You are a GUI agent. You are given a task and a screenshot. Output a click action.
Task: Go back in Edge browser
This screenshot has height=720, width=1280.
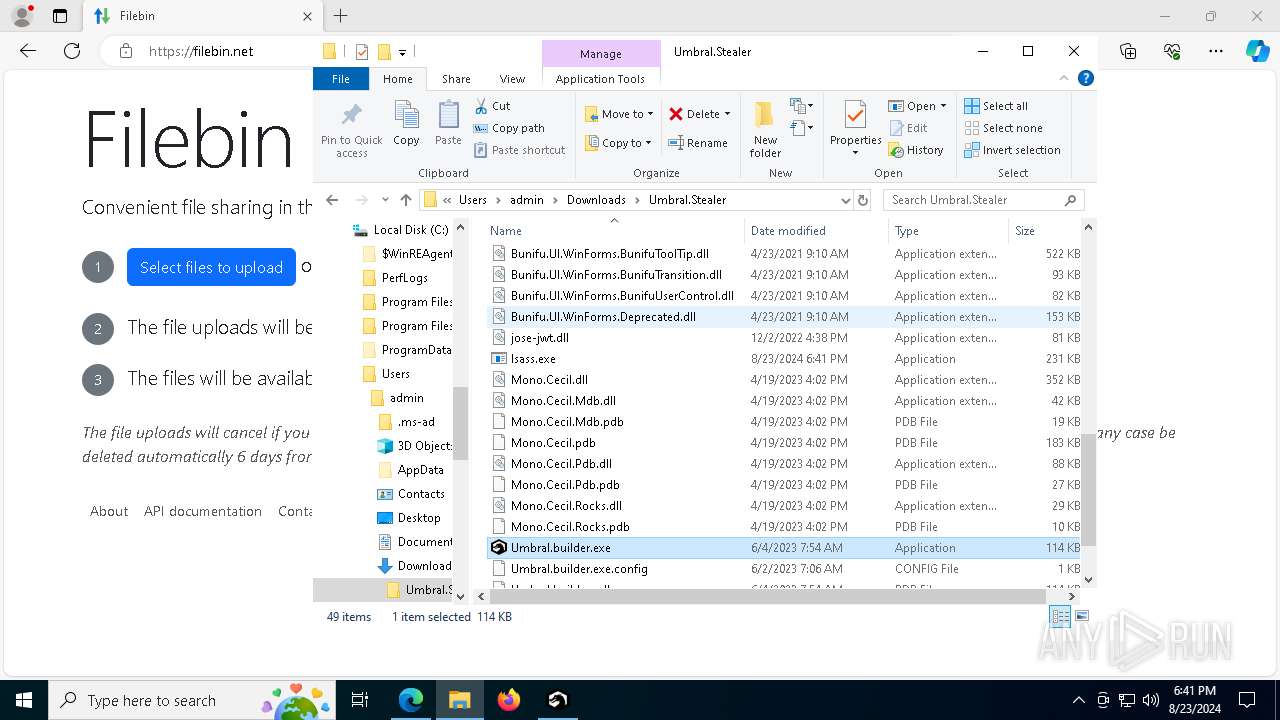[28, 51]
